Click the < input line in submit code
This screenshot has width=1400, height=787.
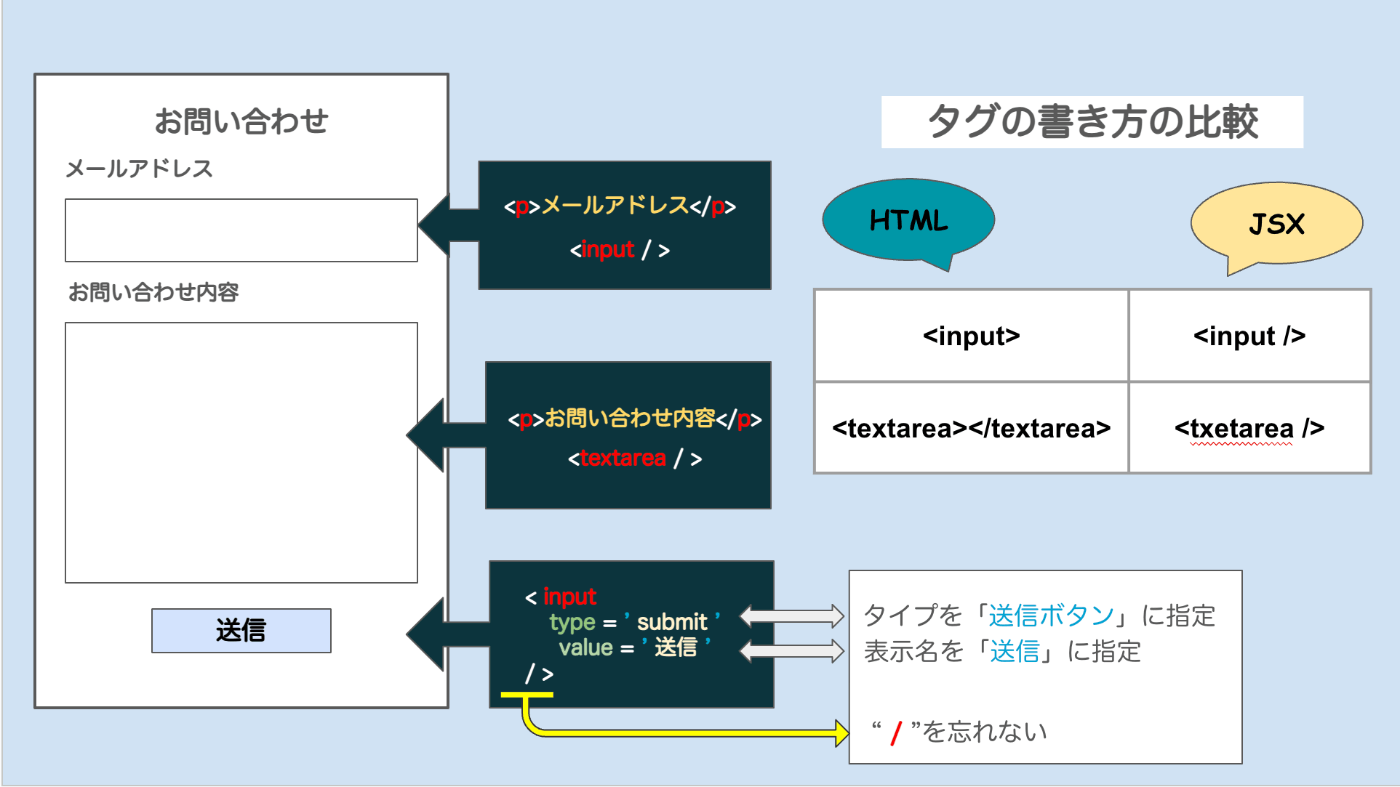(560, 597)
